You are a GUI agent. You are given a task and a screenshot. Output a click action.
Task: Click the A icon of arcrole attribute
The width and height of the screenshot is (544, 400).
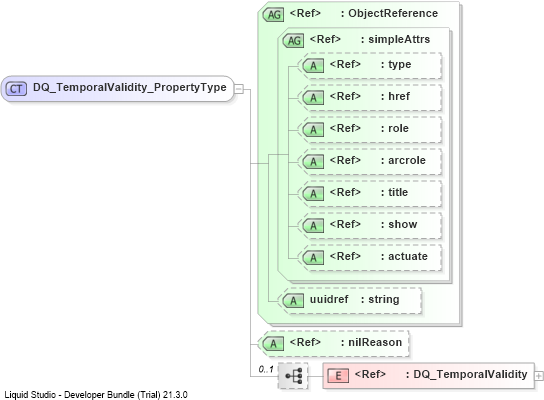(313, 161)
